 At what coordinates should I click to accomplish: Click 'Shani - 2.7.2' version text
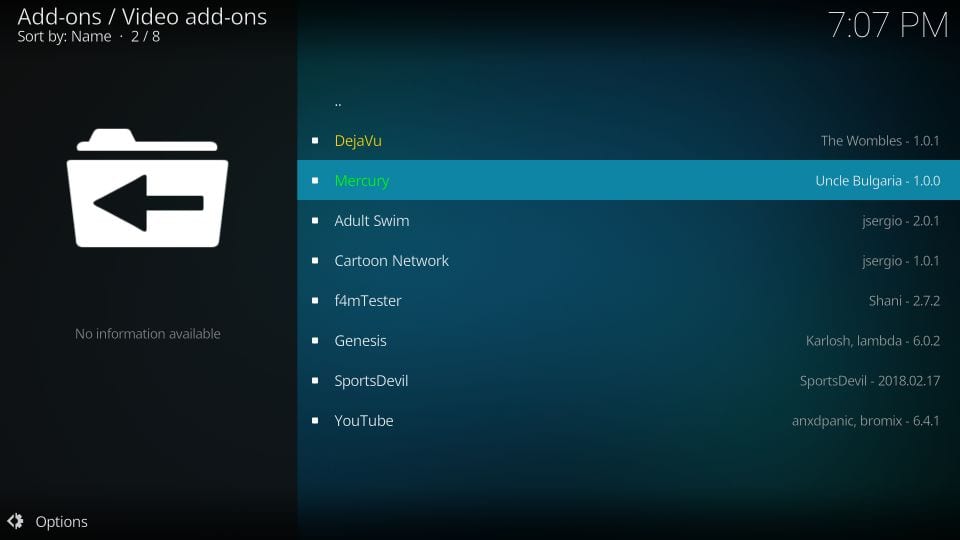[x=904, y=301]
